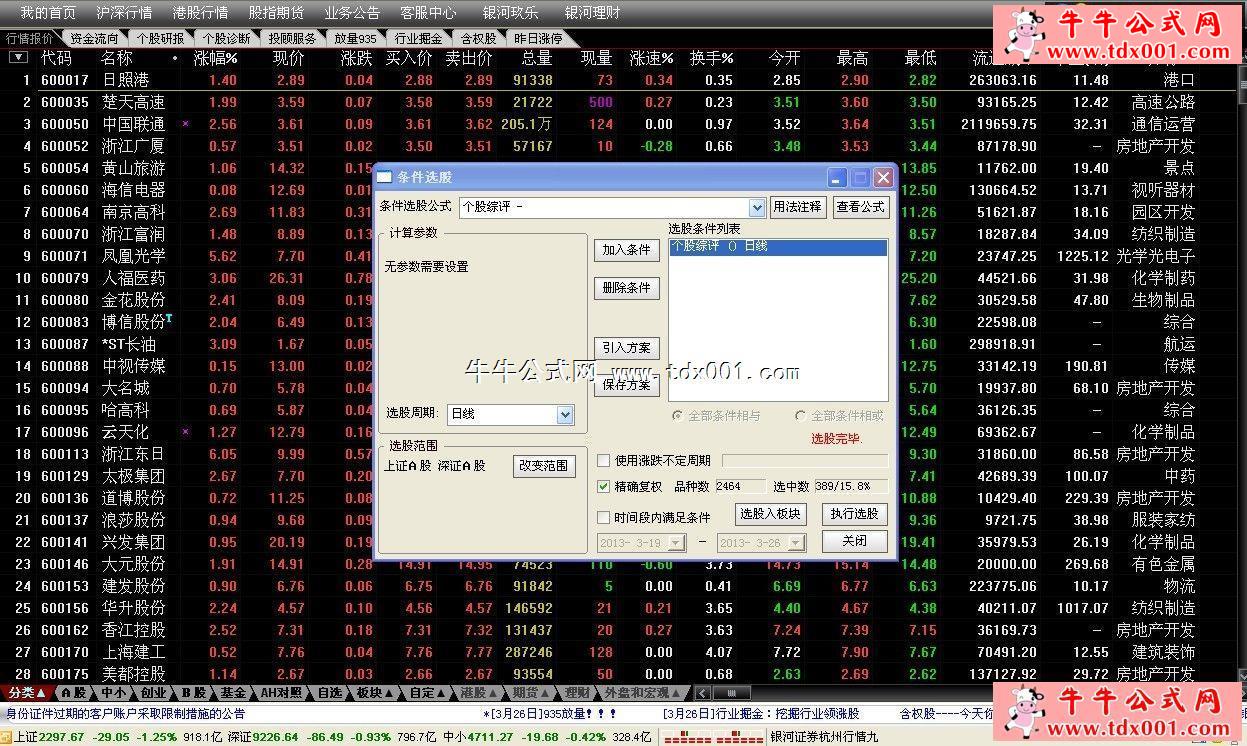
Task: Switch to the 行业掘金 tab
Action: pos(419,39)
